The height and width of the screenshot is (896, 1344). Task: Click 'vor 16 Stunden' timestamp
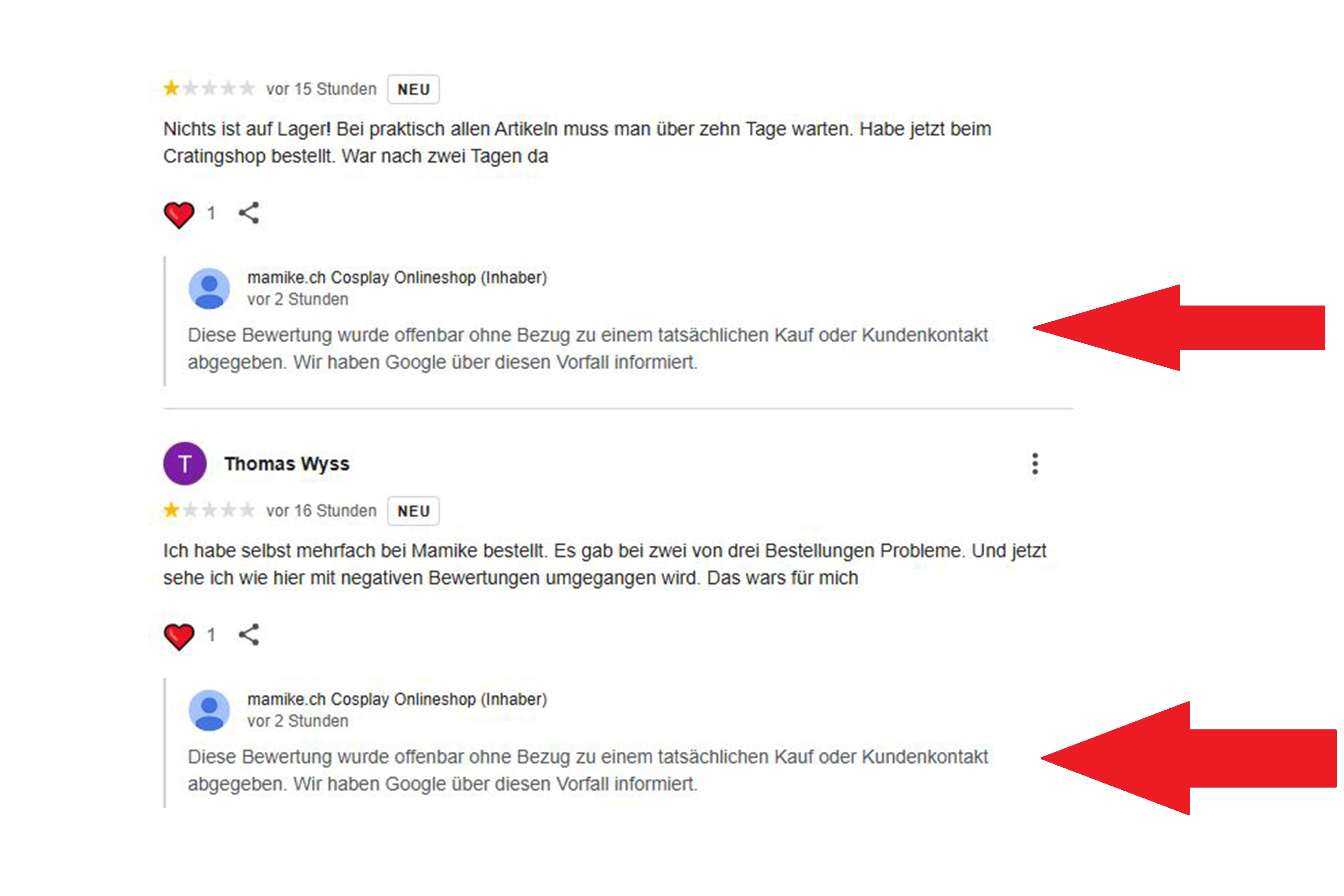(x=321, y=511)
